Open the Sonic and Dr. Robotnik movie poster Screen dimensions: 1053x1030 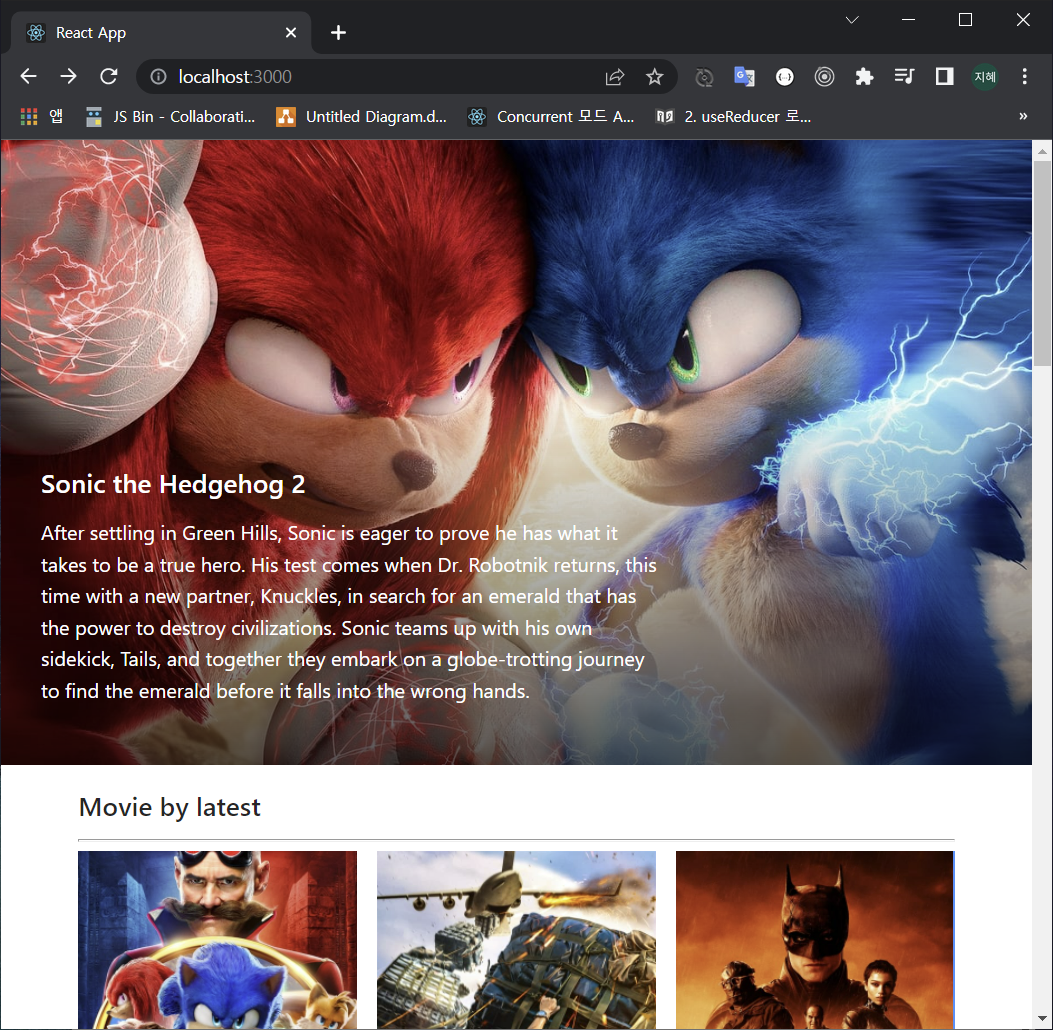(218, 939)
